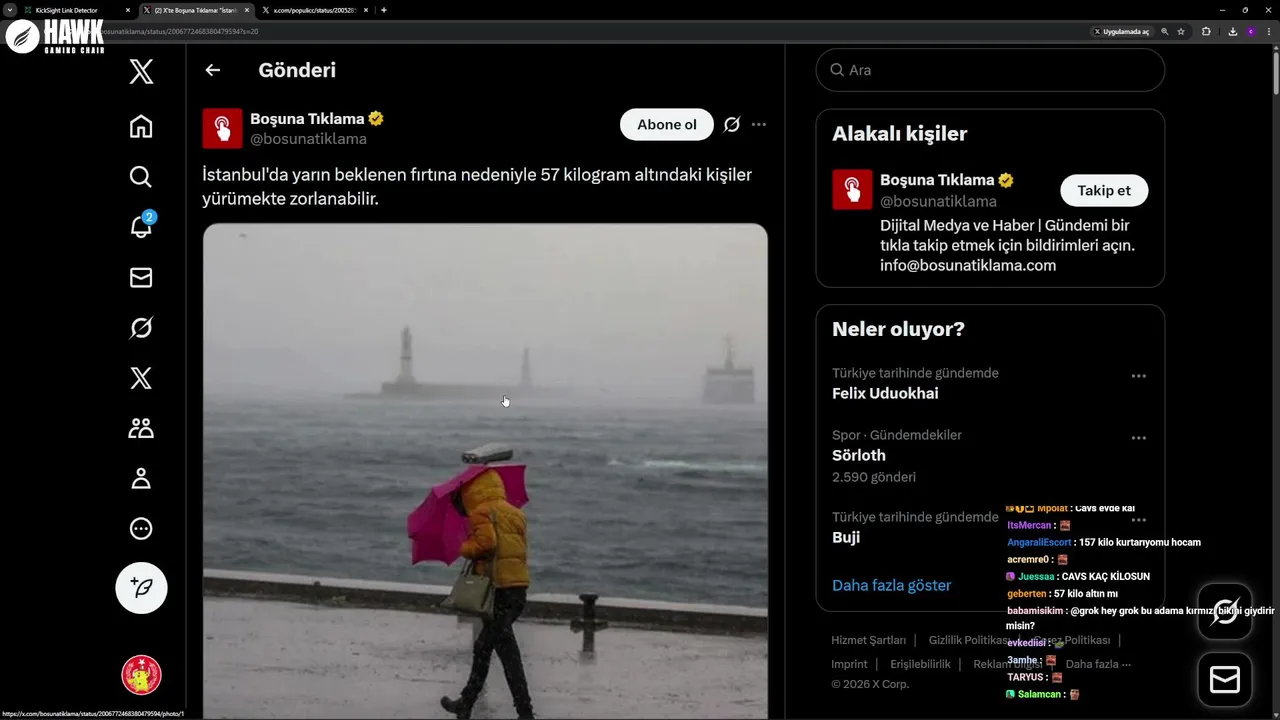The width and height of the screenshot is (1280, 720).
Task: Click the zoom magnifier in address bar
Action: (x=1165, y=31)
